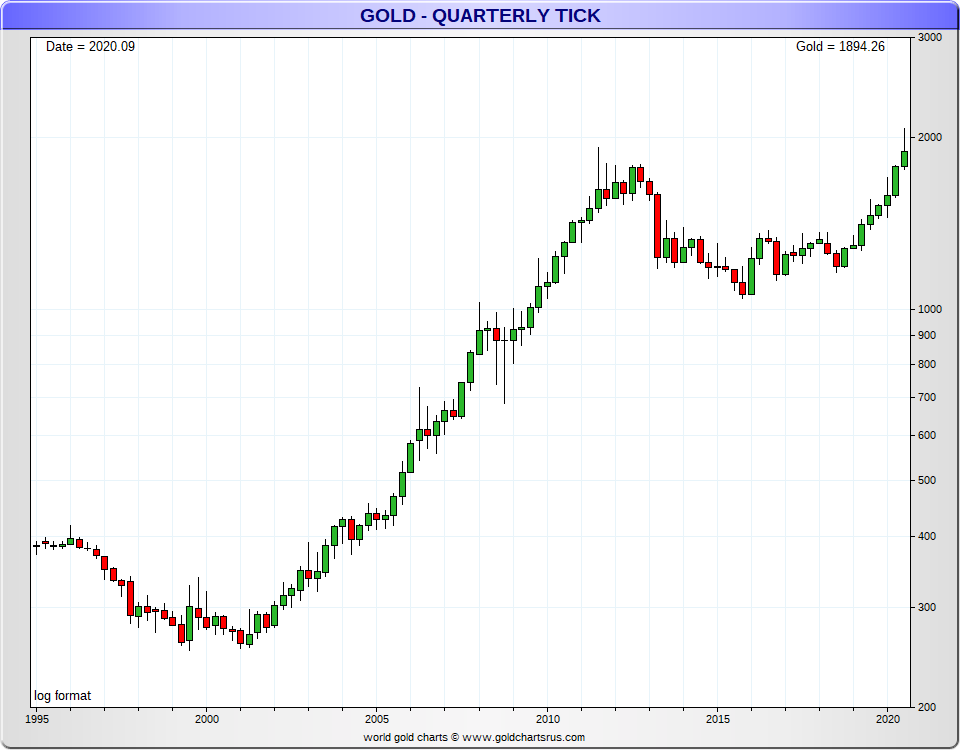960x750 pixels.
Task: Click the 2020 year axis label
Action: pos(888,719)
